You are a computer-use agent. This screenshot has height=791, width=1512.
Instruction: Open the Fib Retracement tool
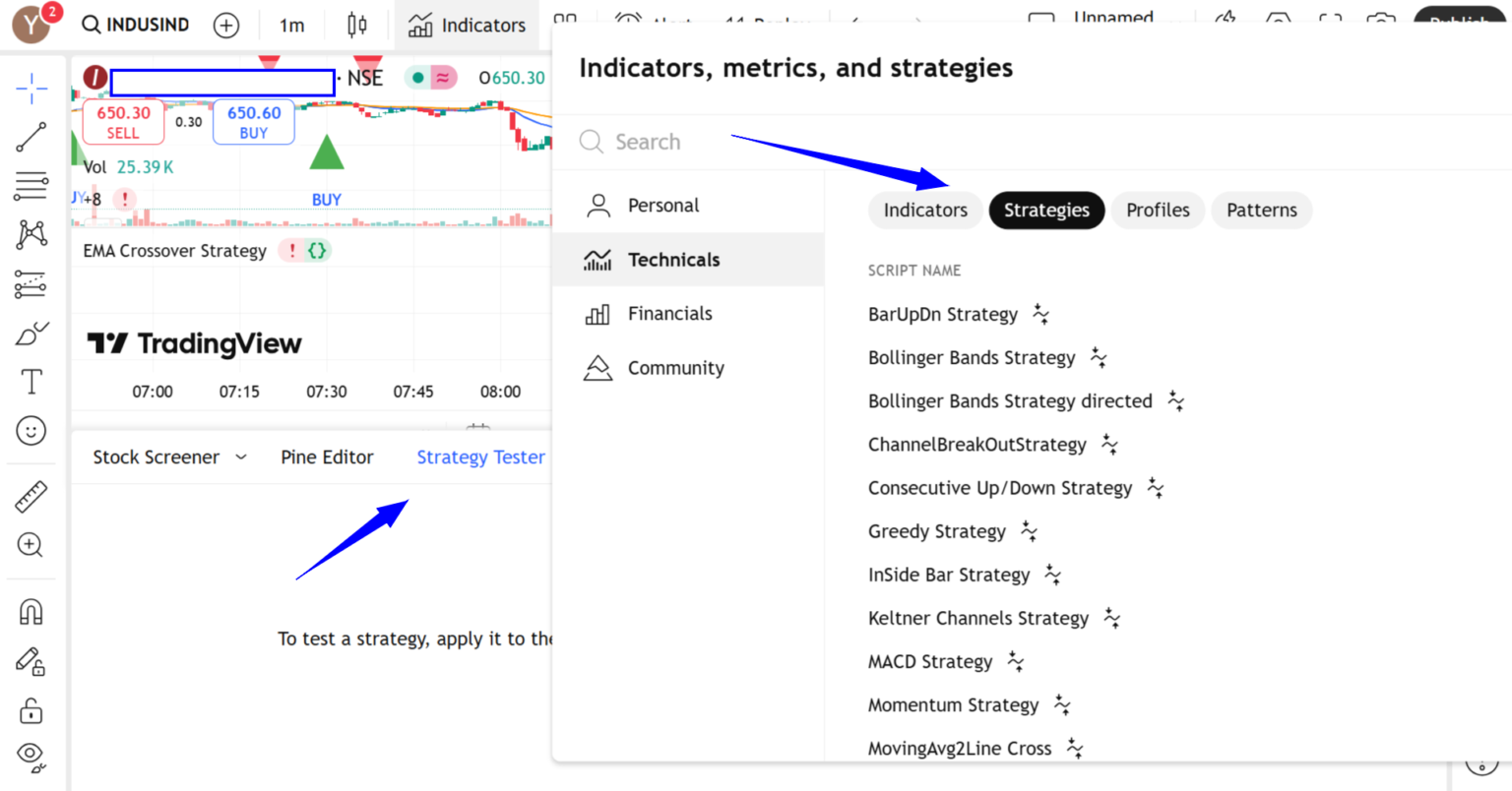pos(30,186)
